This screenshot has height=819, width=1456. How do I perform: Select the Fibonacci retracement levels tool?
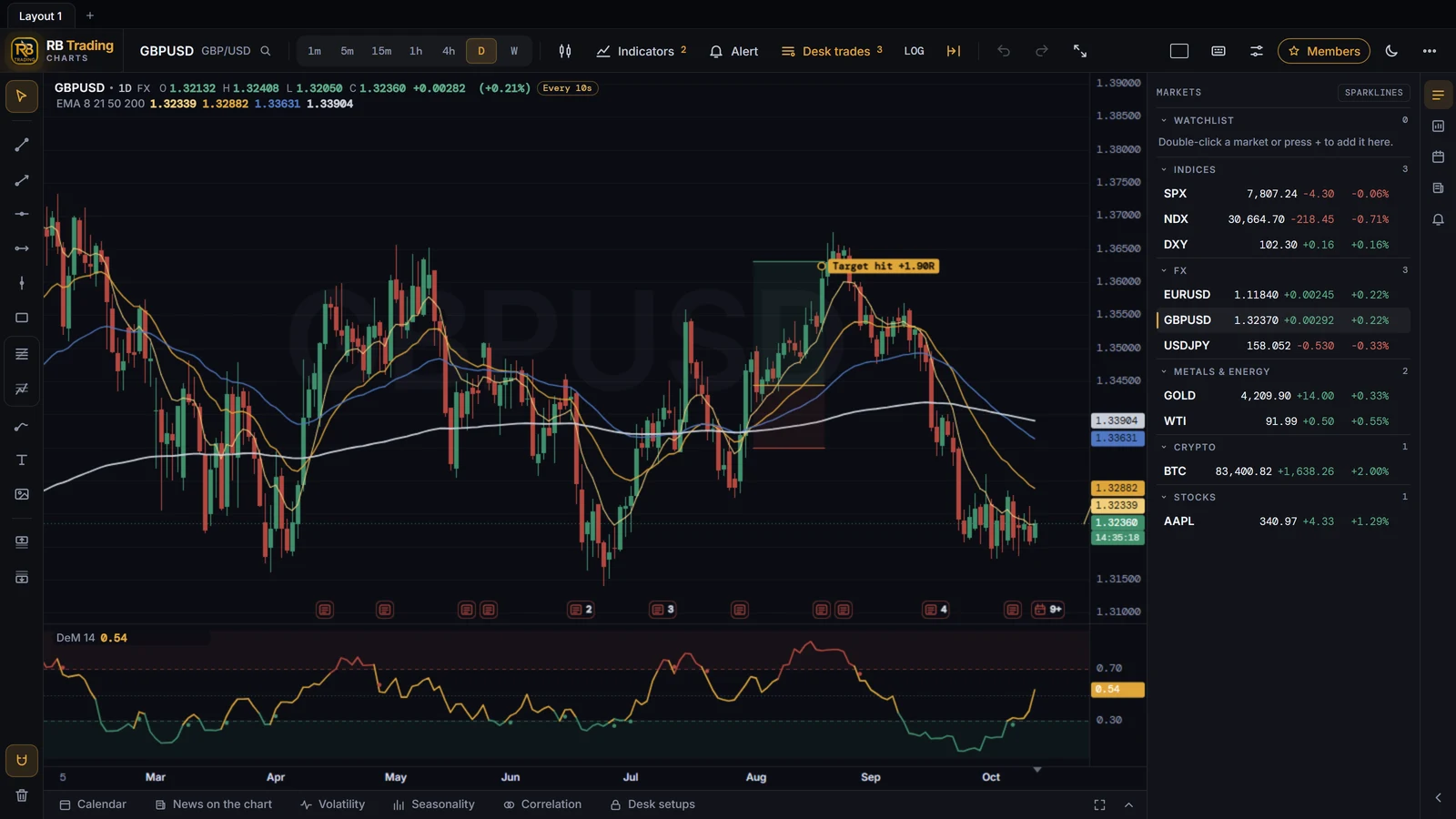pyautogui.click(x=22, y=354)
